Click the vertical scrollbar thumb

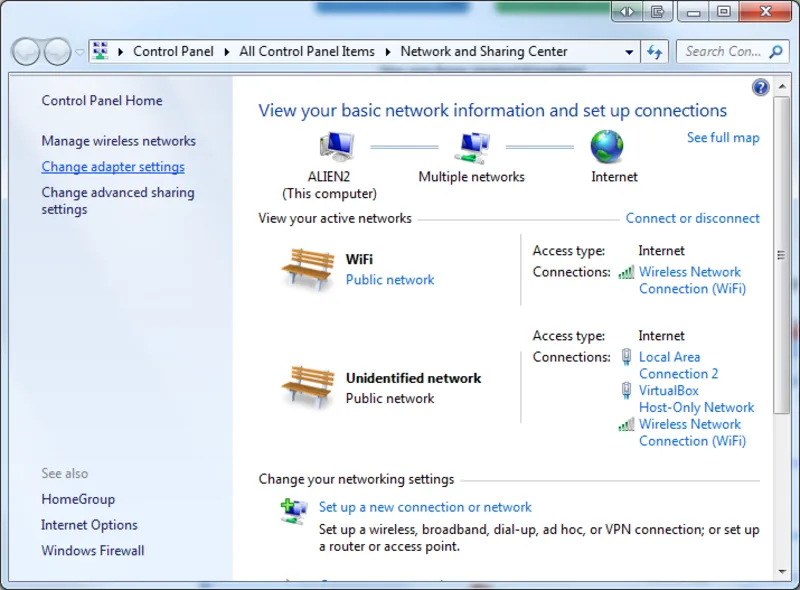click(782, 255)
